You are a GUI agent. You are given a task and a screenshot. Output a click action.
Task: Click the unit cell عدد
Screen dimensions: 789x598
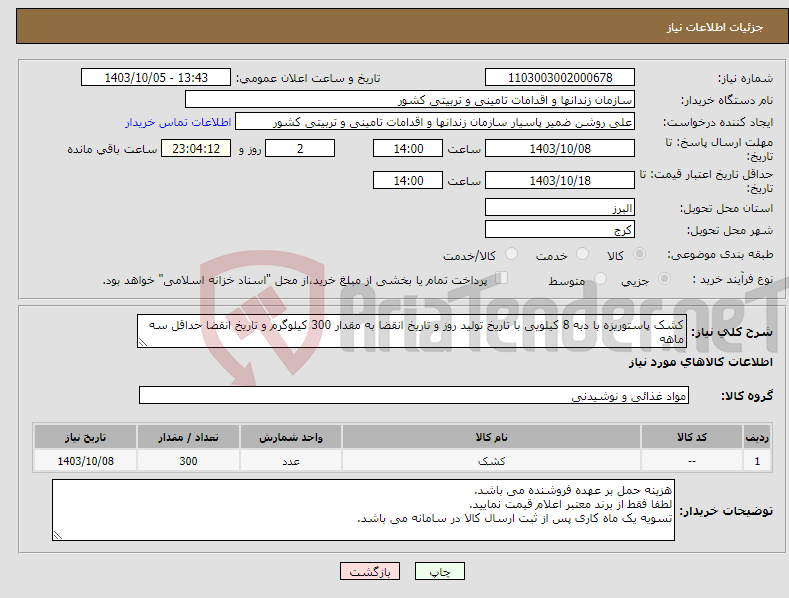pos(291,461)
